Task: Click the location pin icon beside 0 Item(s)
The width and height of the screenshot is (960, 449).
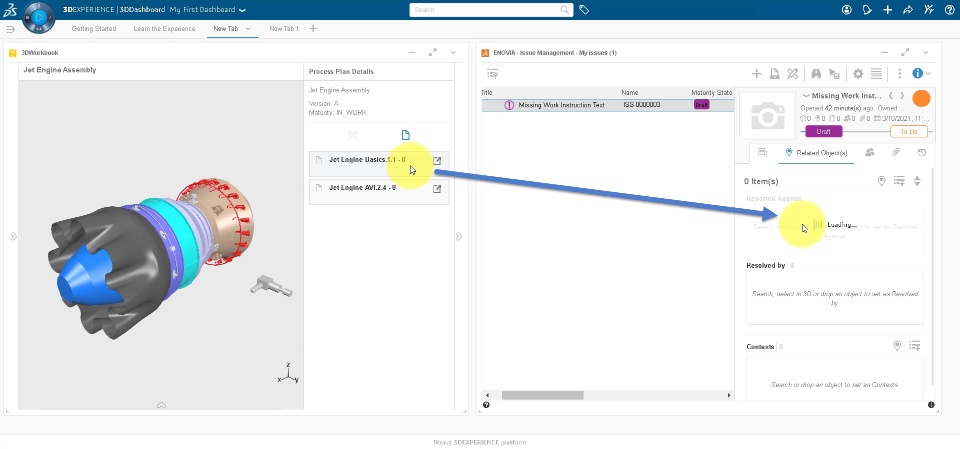Action: 882,181
